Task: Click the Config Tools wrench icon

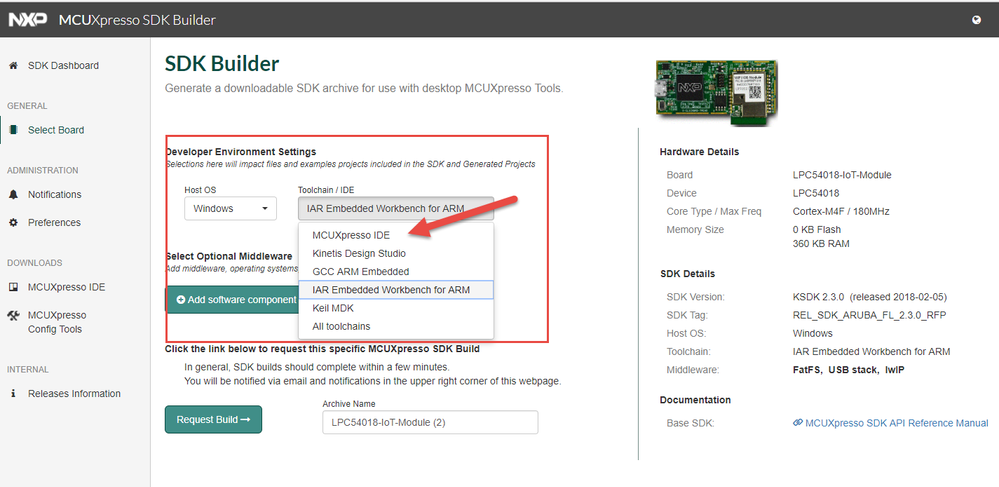Action: (13, 315)
